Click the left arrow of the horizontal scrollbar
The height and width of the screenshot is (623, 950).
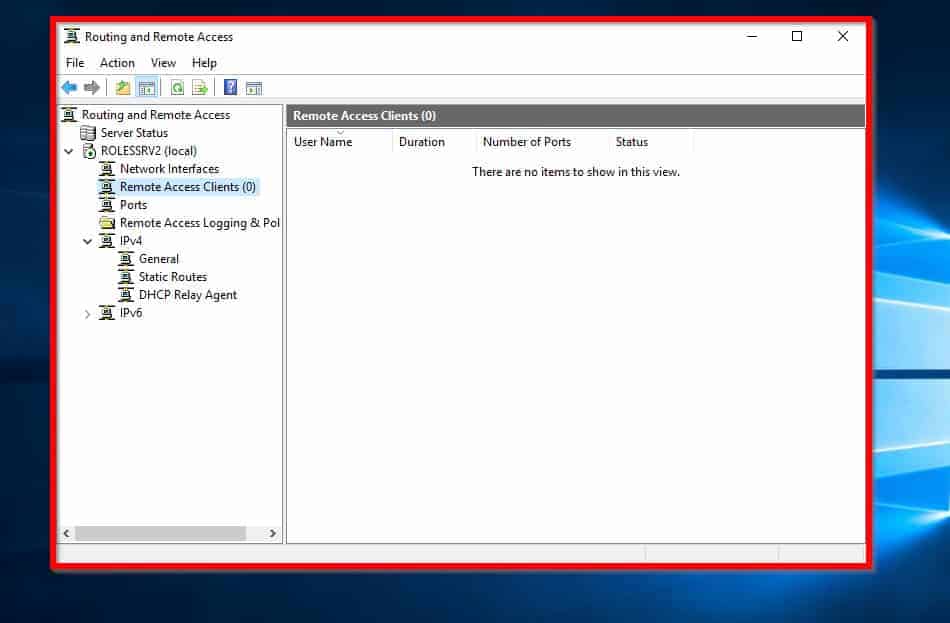pyautogui.click(x=65, y=534)
